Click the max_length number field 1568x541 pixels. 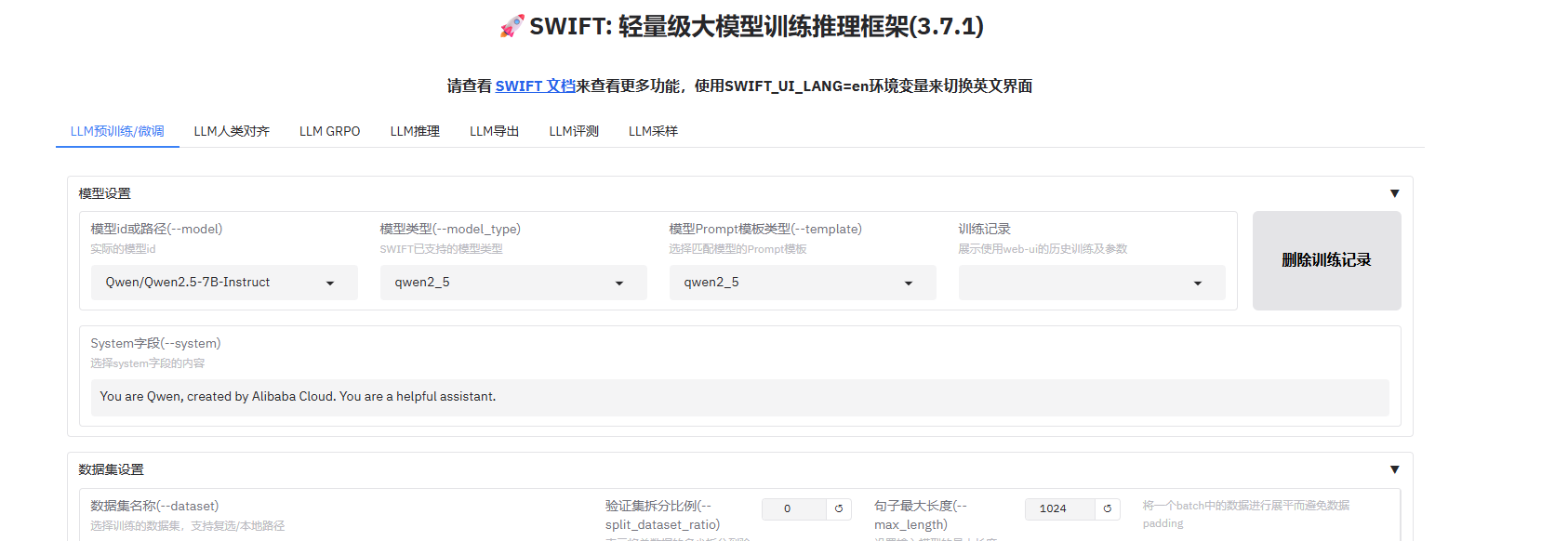point(1058,508)
